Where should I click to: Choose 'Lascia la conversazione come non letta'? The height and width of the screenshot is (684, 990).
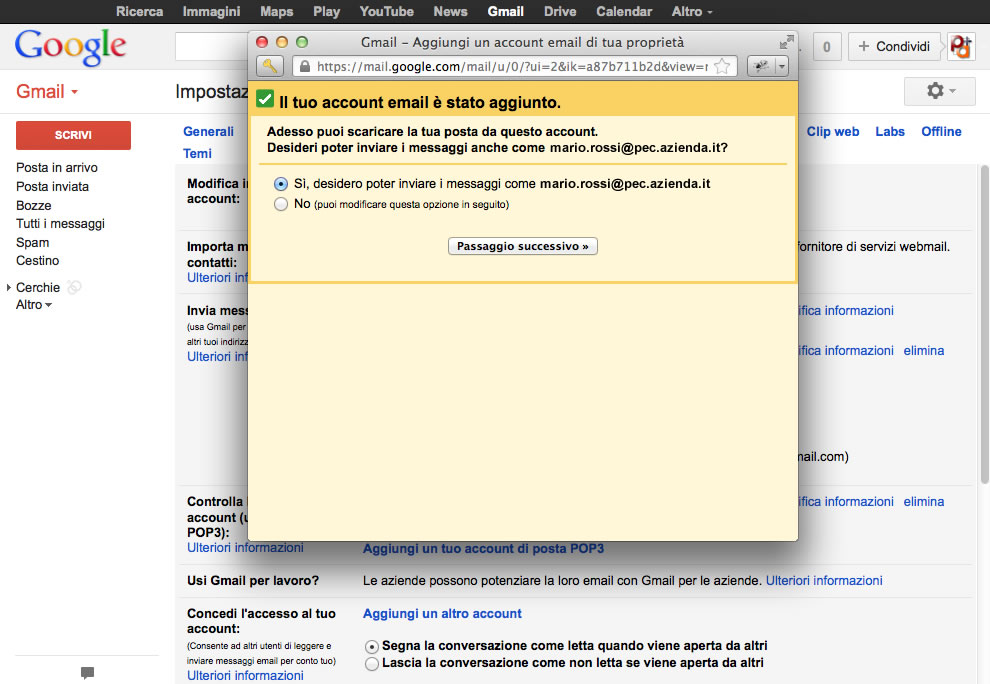(372, 663)
